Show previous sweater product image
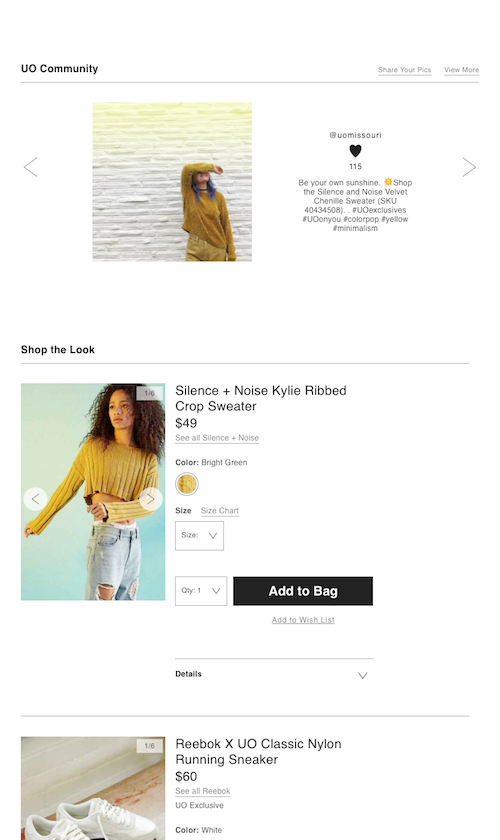The width and height of the screenshot is (500, 840). (x=35, y=499)
